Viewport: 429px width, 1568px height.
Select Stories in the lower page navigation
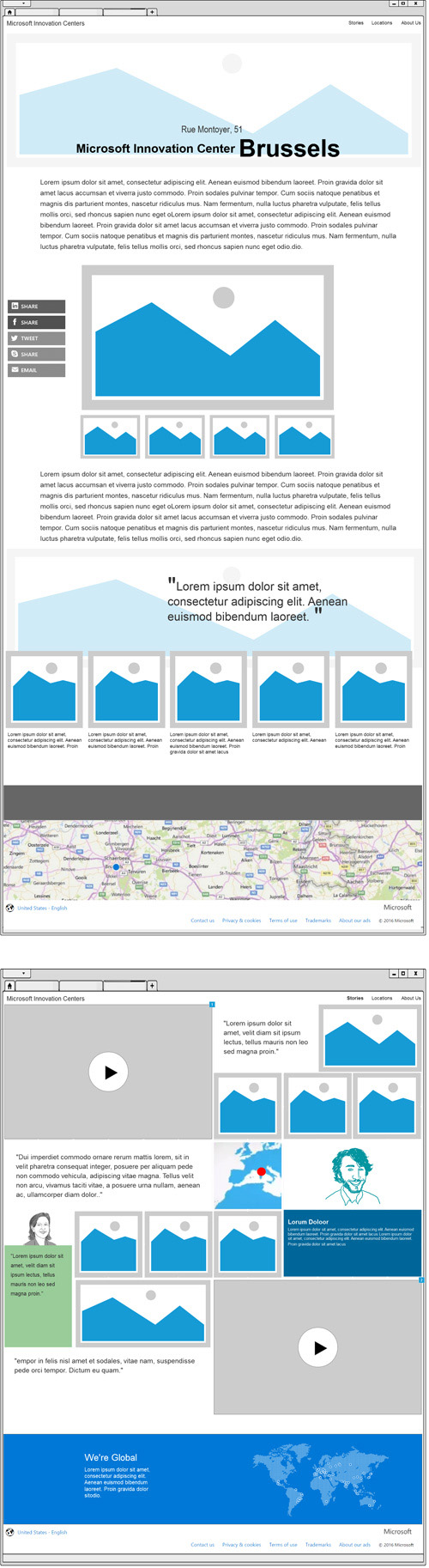[x=355, y=998]
